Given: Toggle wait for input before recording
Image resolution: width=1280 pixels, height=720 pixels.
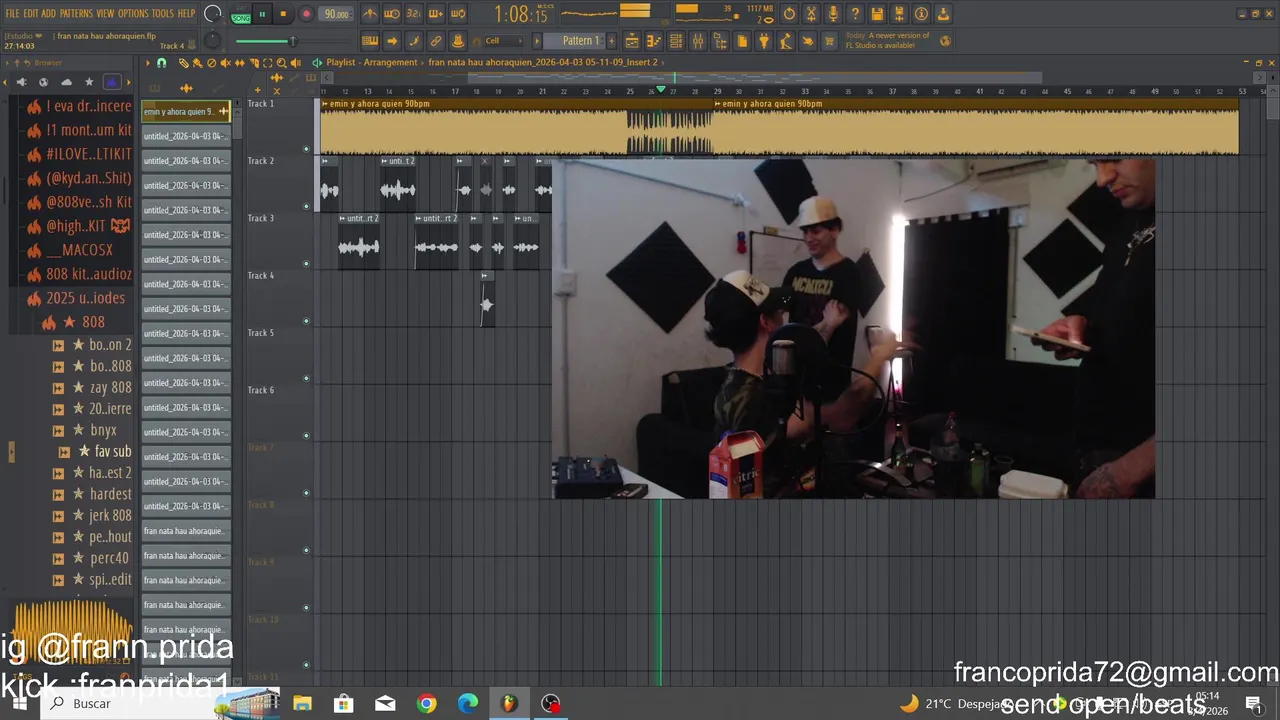Looking at the screenshot, I should tap(392, 14).
